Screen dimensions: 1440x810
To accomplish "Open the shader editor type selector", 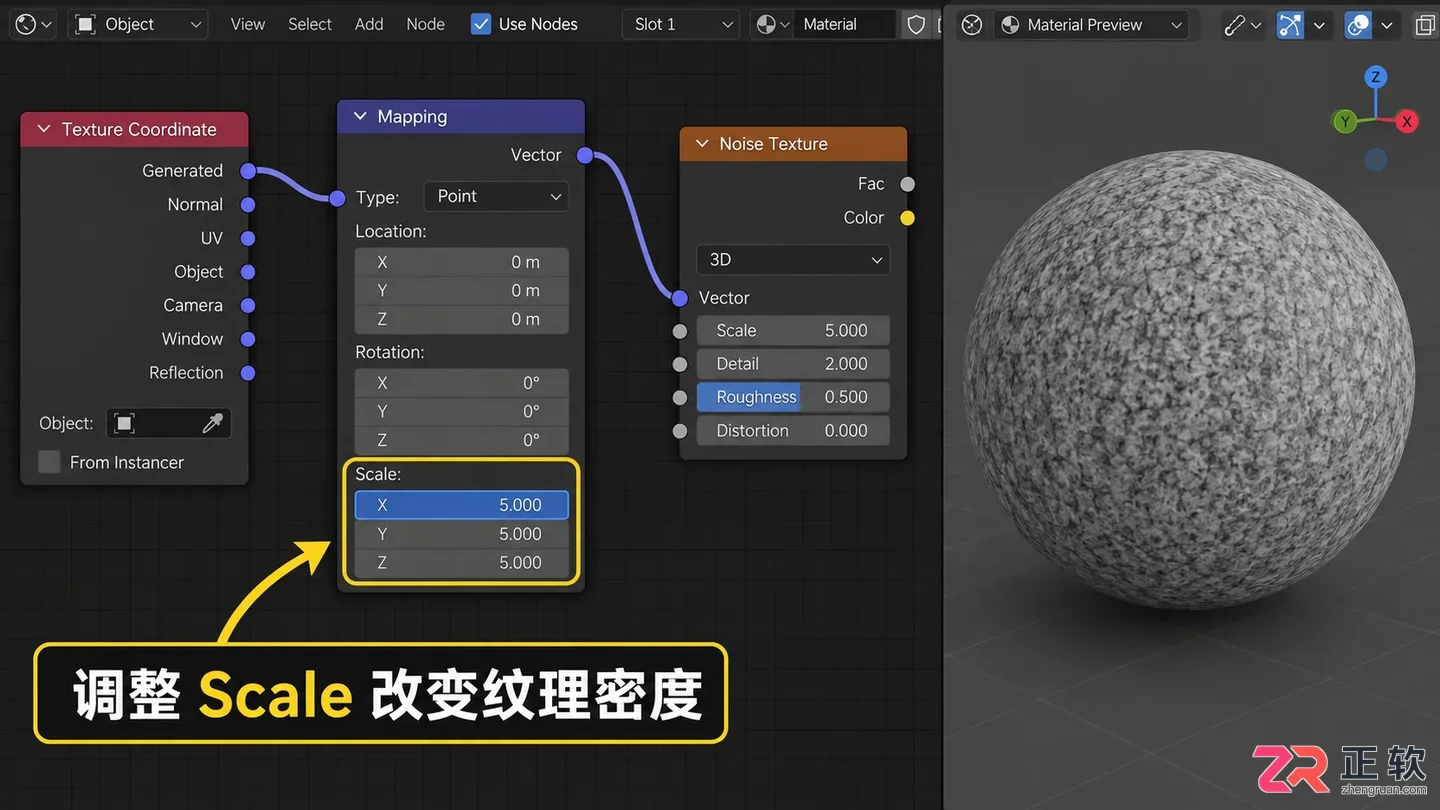I will click(x=34, y=24).
